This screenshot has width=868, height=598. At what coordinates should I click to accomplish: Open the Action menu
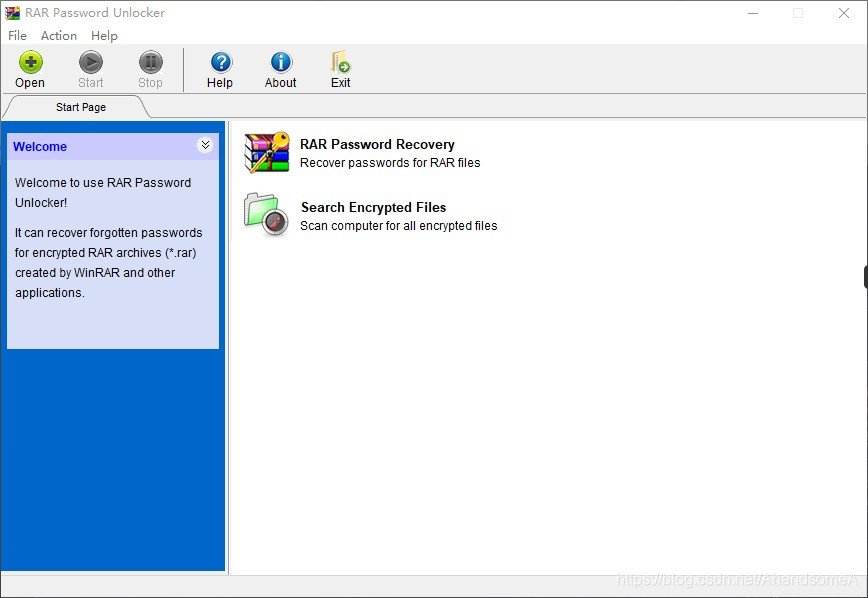point(59,35)
